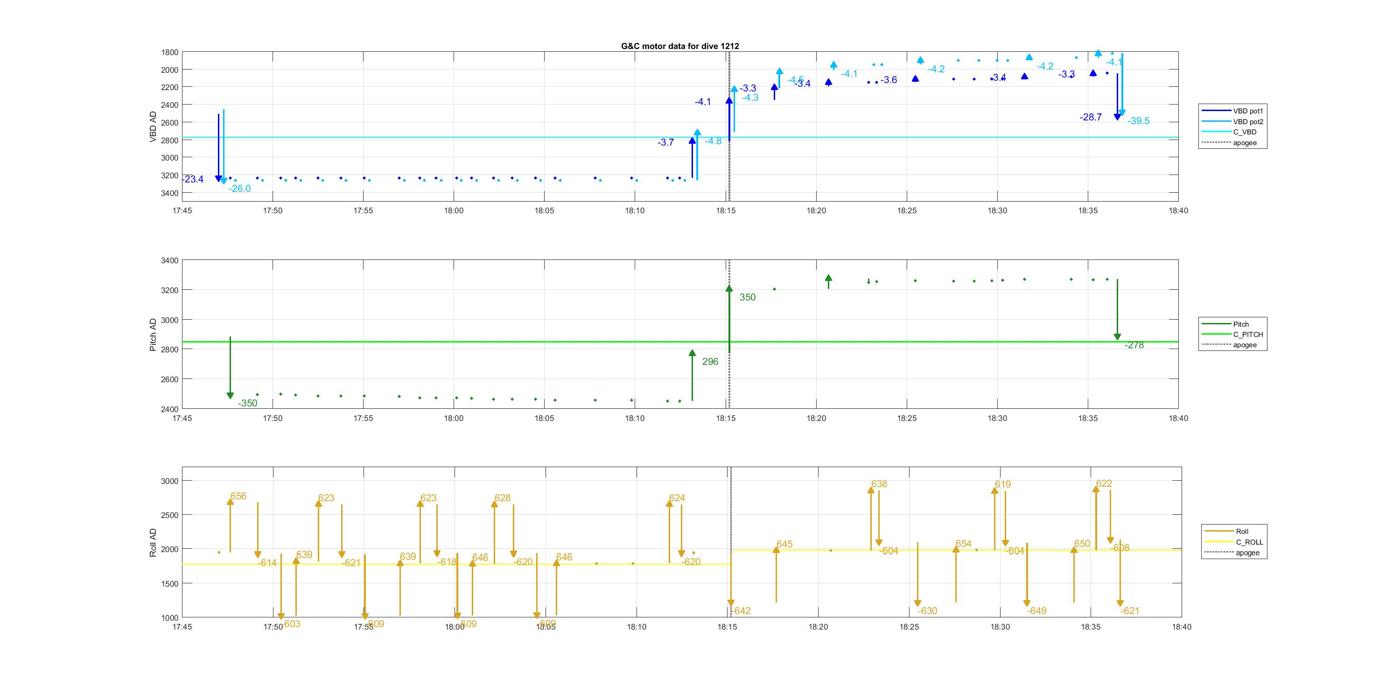Click the '-4.3' VBD data label
This screenshot has width=1400, height=693.
750,98
